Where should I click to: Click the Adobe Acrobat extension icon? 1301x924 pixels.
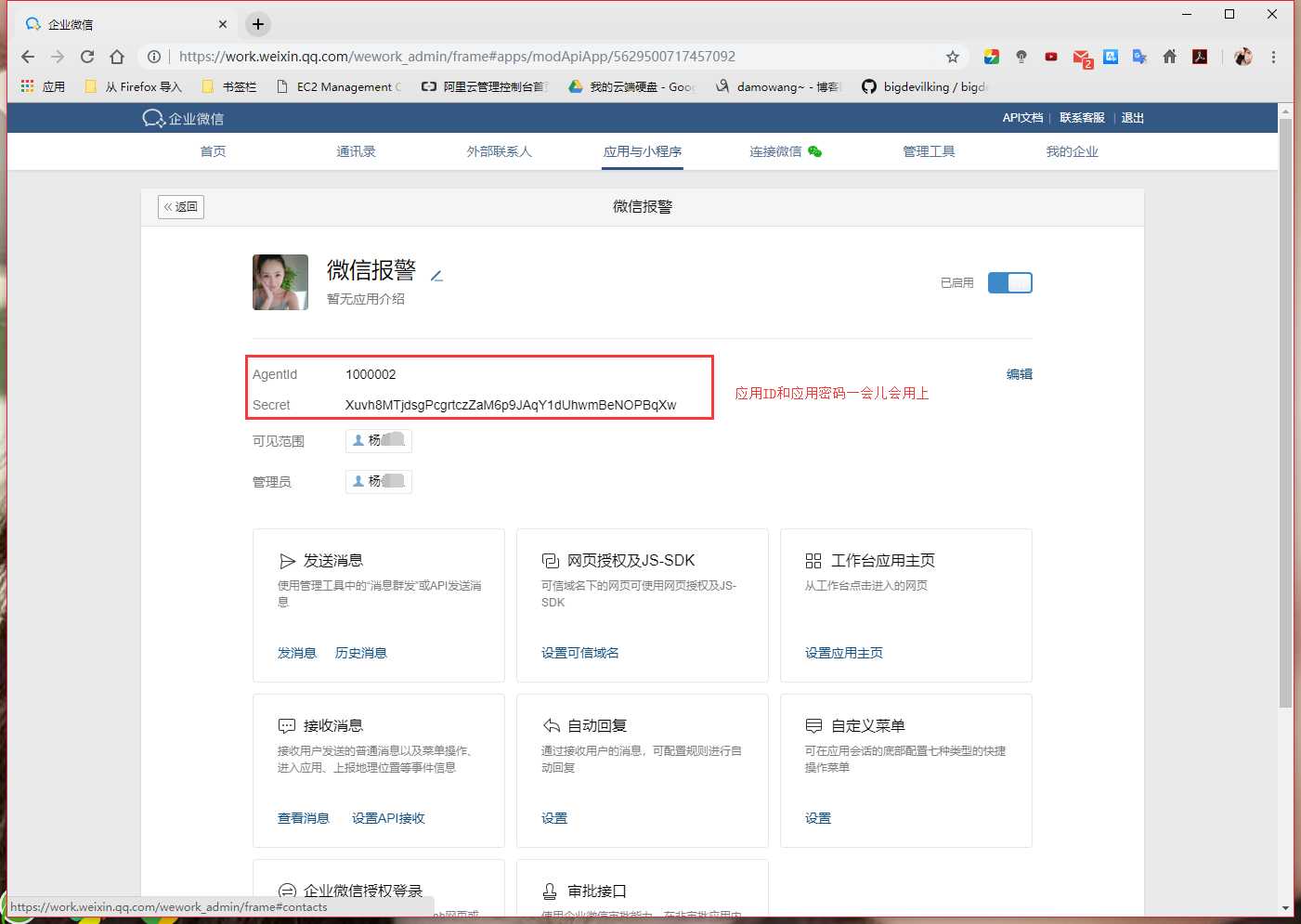click(x=1200, y=57)
